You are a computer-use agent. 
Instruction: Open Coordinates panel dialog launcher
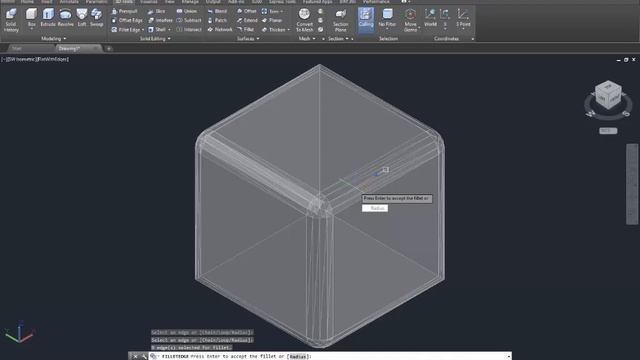pyautogui.click(x=473, y=39)
